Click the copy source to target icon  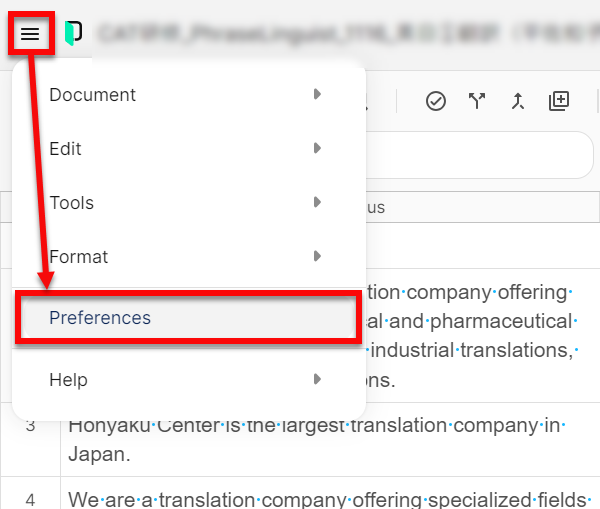tap(559, 101)
